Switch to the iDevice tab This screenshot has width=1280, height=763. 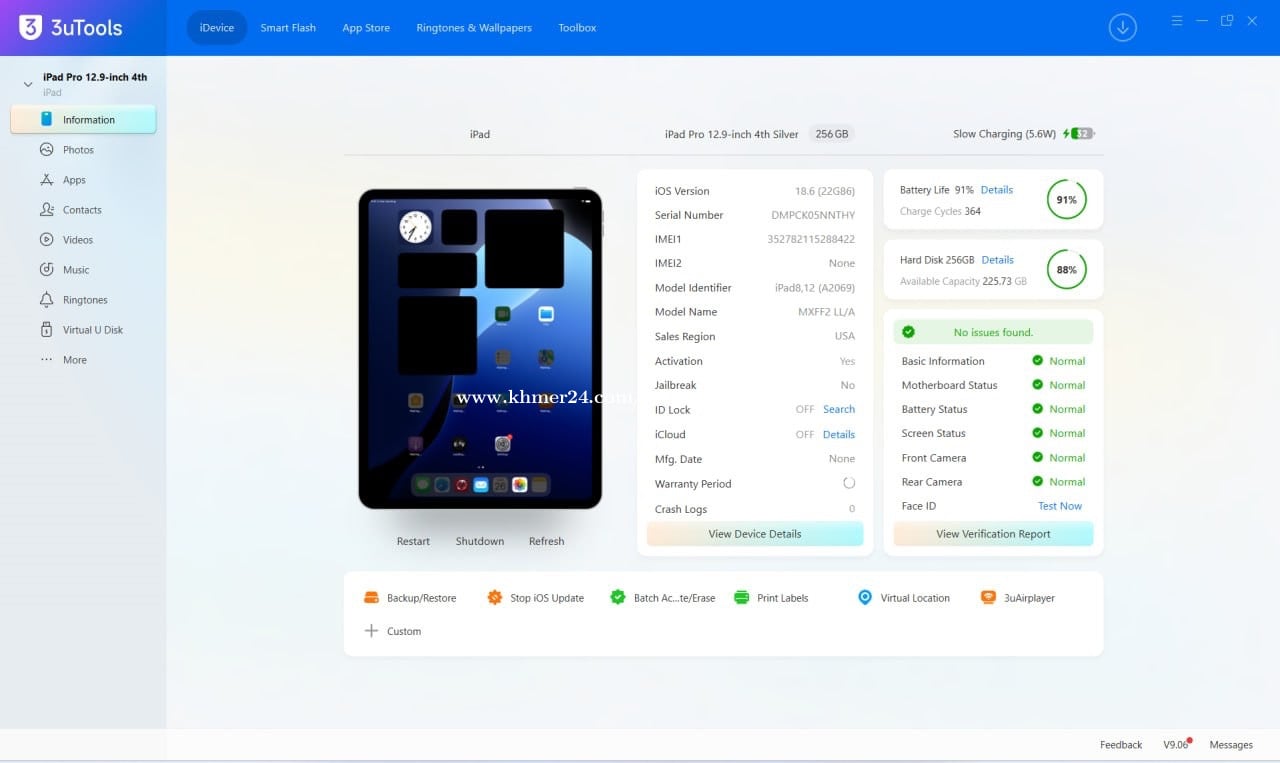tap(217, 28)
